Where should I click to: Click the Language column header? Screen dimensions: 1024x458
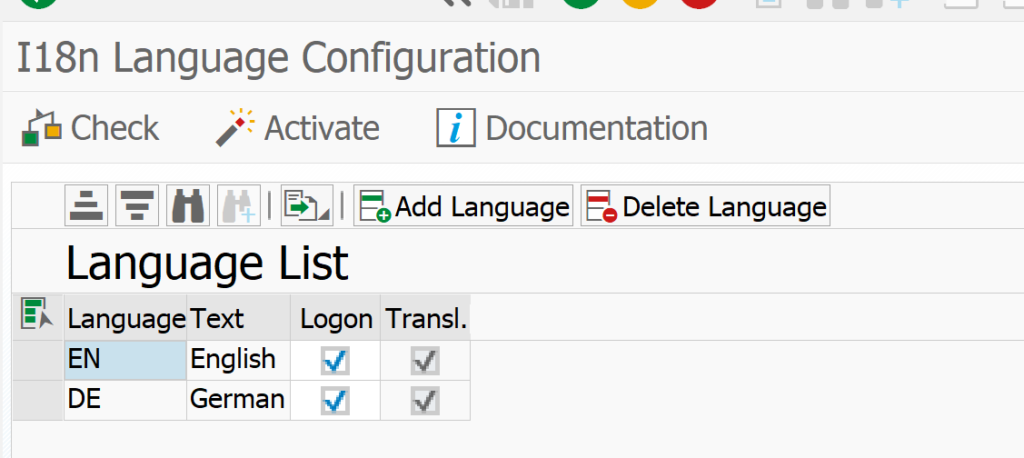125,318
